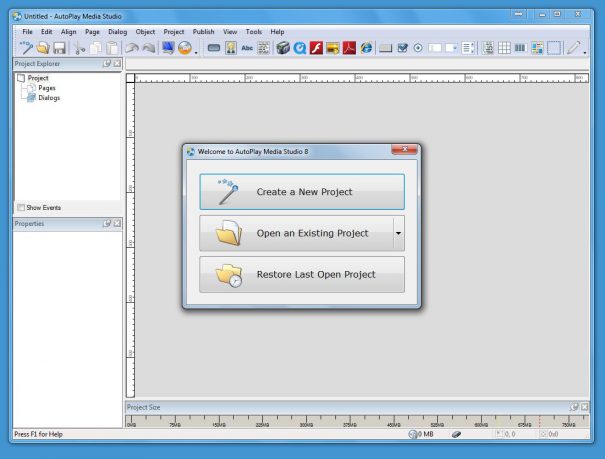The height and width of the screenshot is (459, 605).
Task: Click the Preview monitor toolbar icon
Action: [x=168, y=48]
